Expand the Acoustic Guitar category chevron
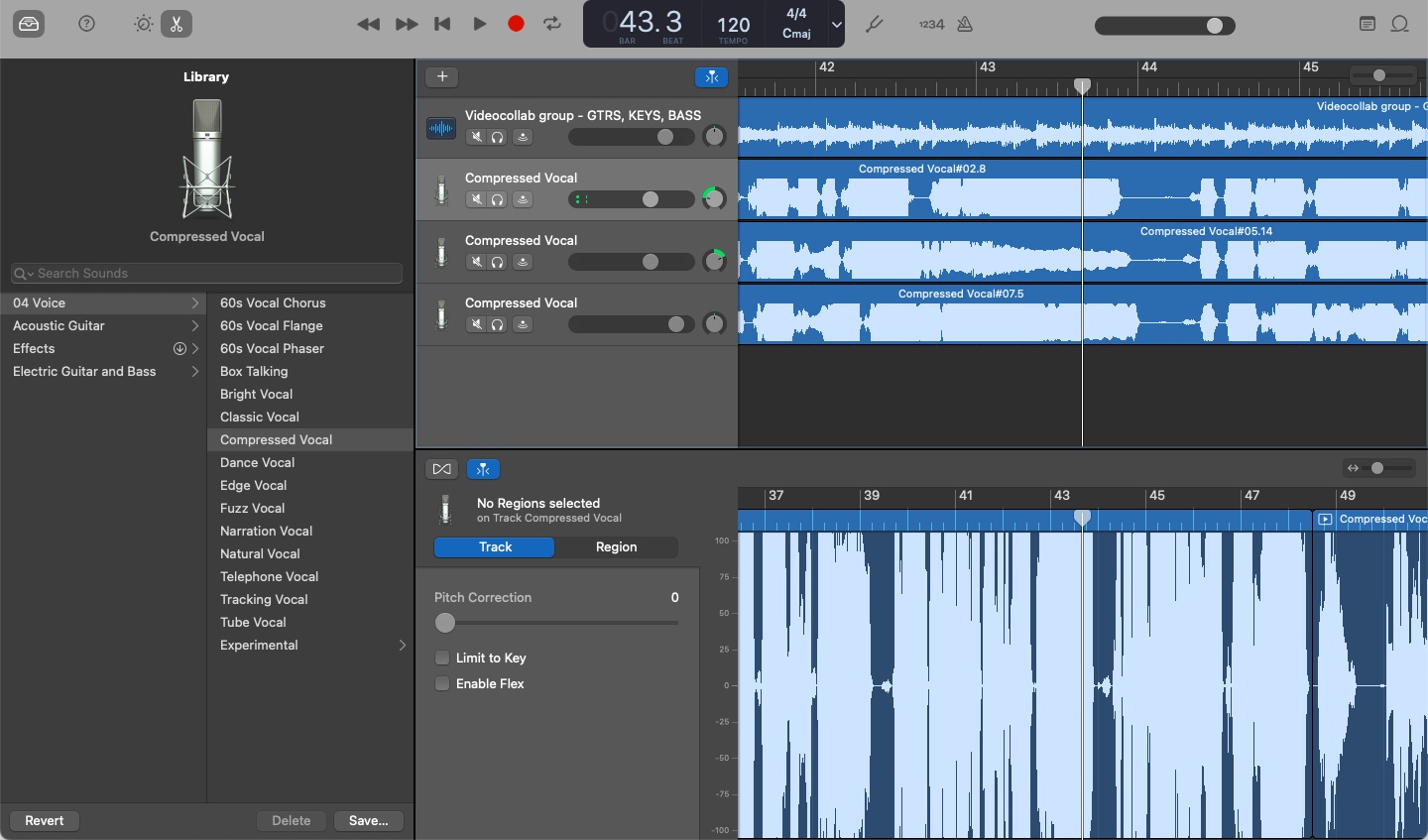Screen dimensions: 1428x840 pyautogui.click(x=195, y=325)
